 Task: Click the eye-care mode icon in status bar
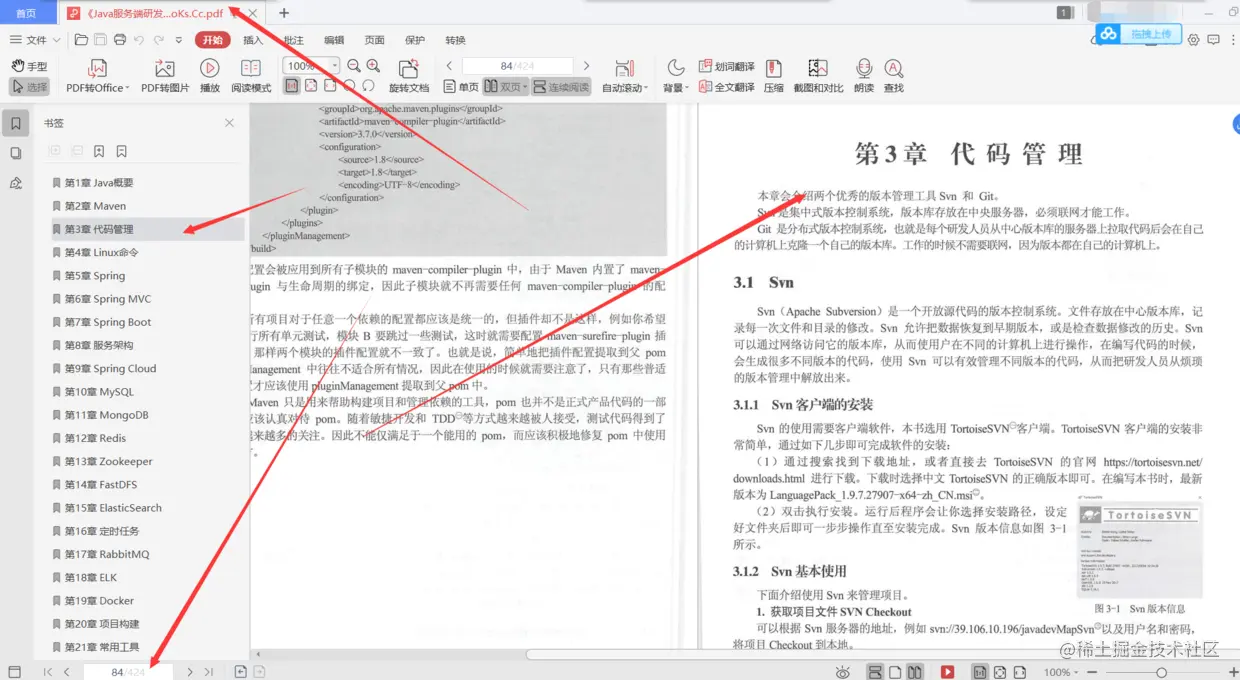click(843, 672)
